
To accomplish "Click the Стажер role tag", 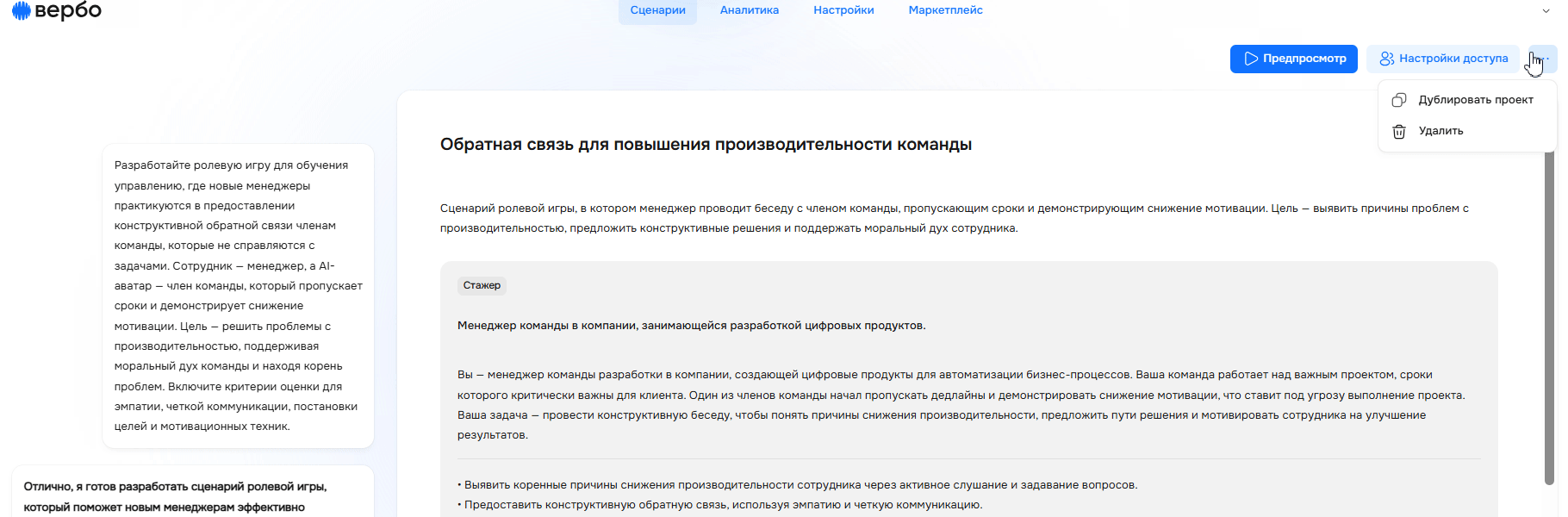I will [482, 285].
